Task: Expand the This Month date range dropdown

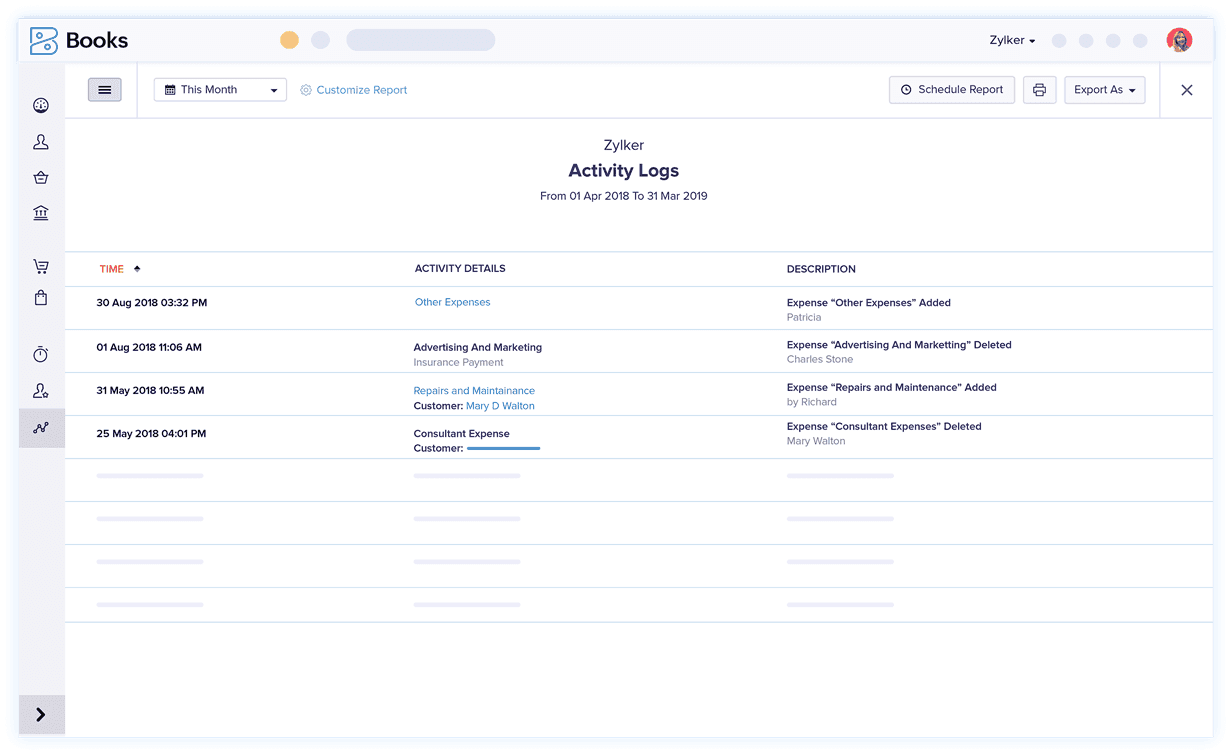Action: point(220,89)
